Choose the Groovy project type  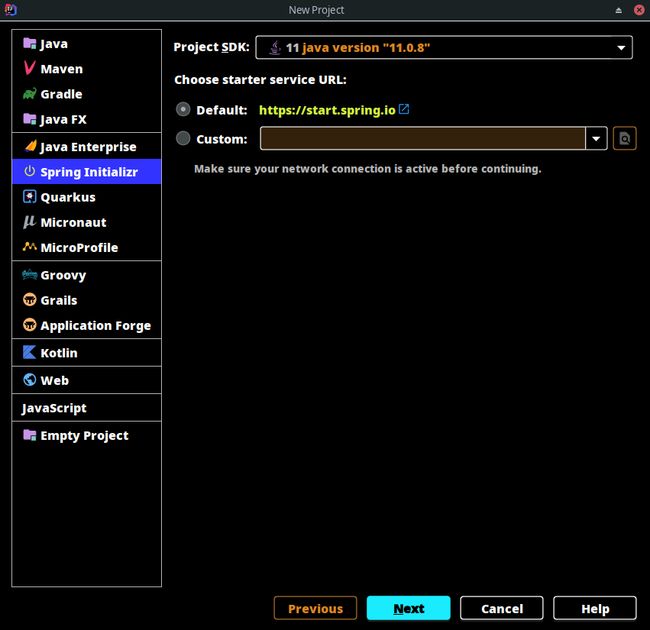[87, 275]
